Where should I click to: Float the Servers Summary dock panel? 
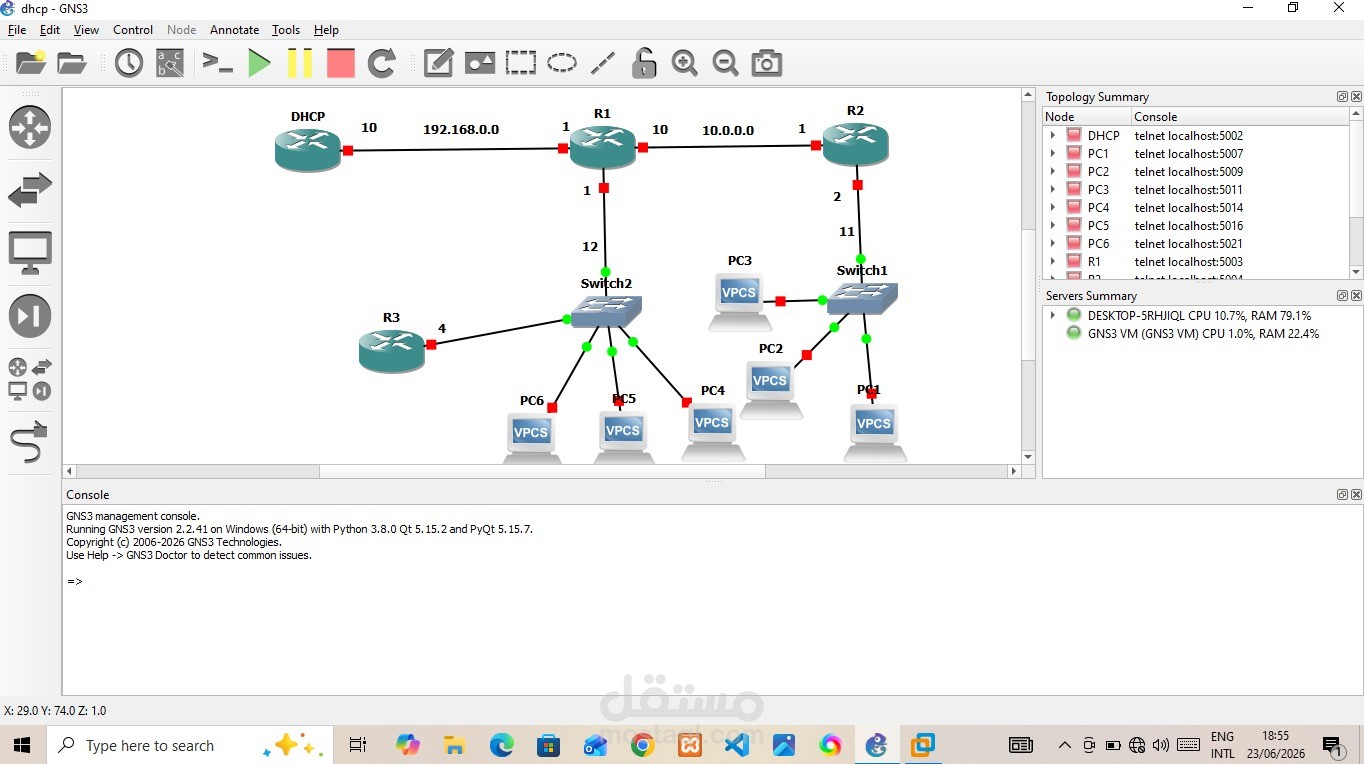1343,296
